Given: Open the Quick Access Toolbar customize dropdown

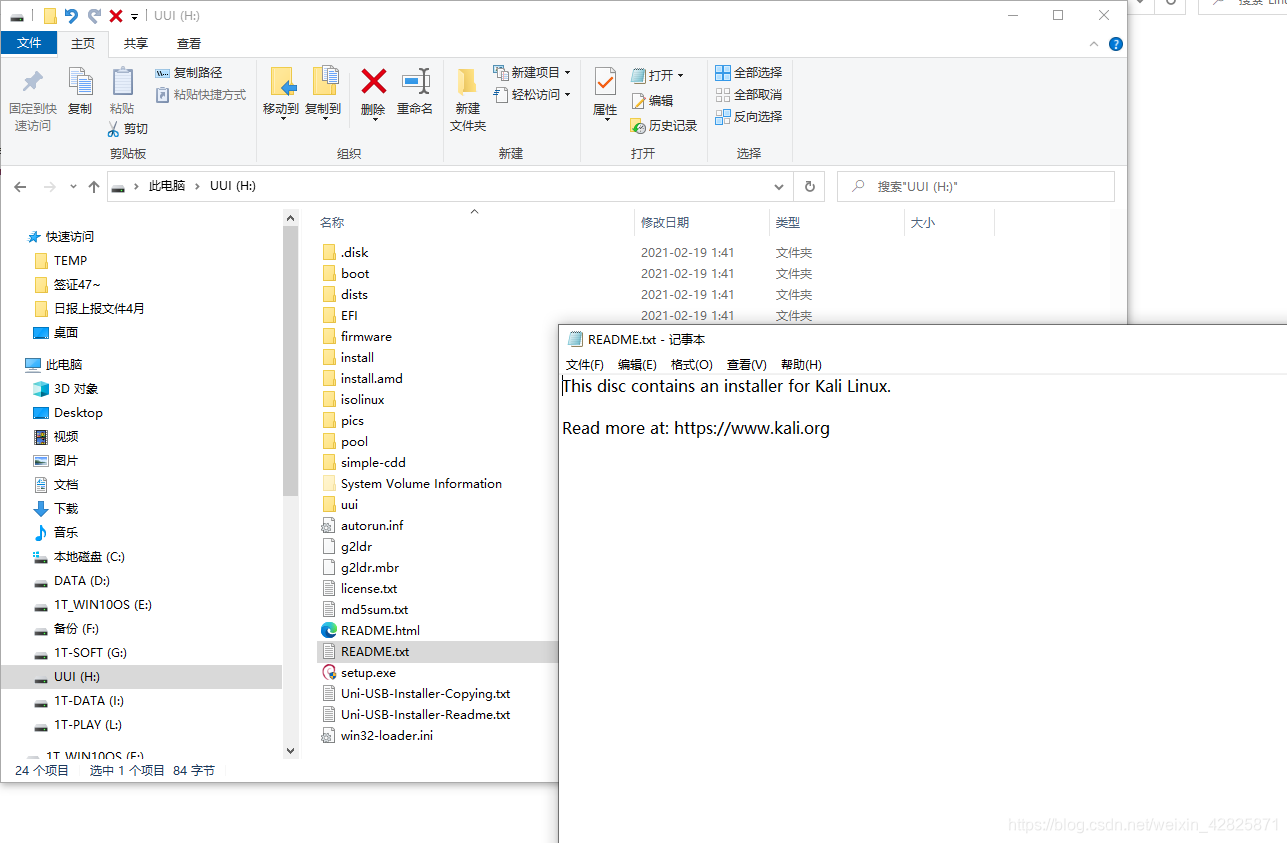Looking at the screenshot, I should 134,16.
